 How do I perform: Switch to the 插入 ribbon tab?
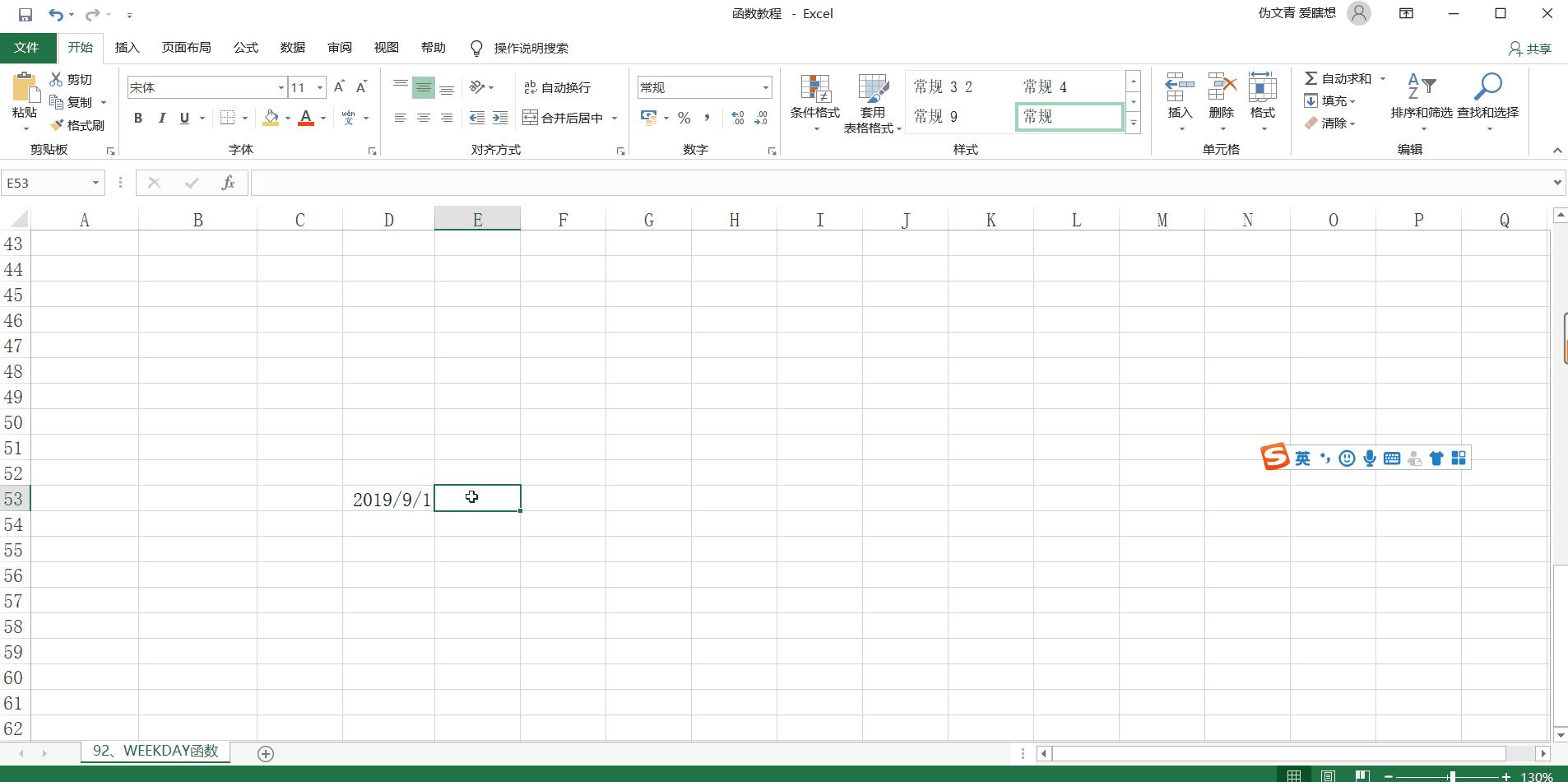click(127, 47)
